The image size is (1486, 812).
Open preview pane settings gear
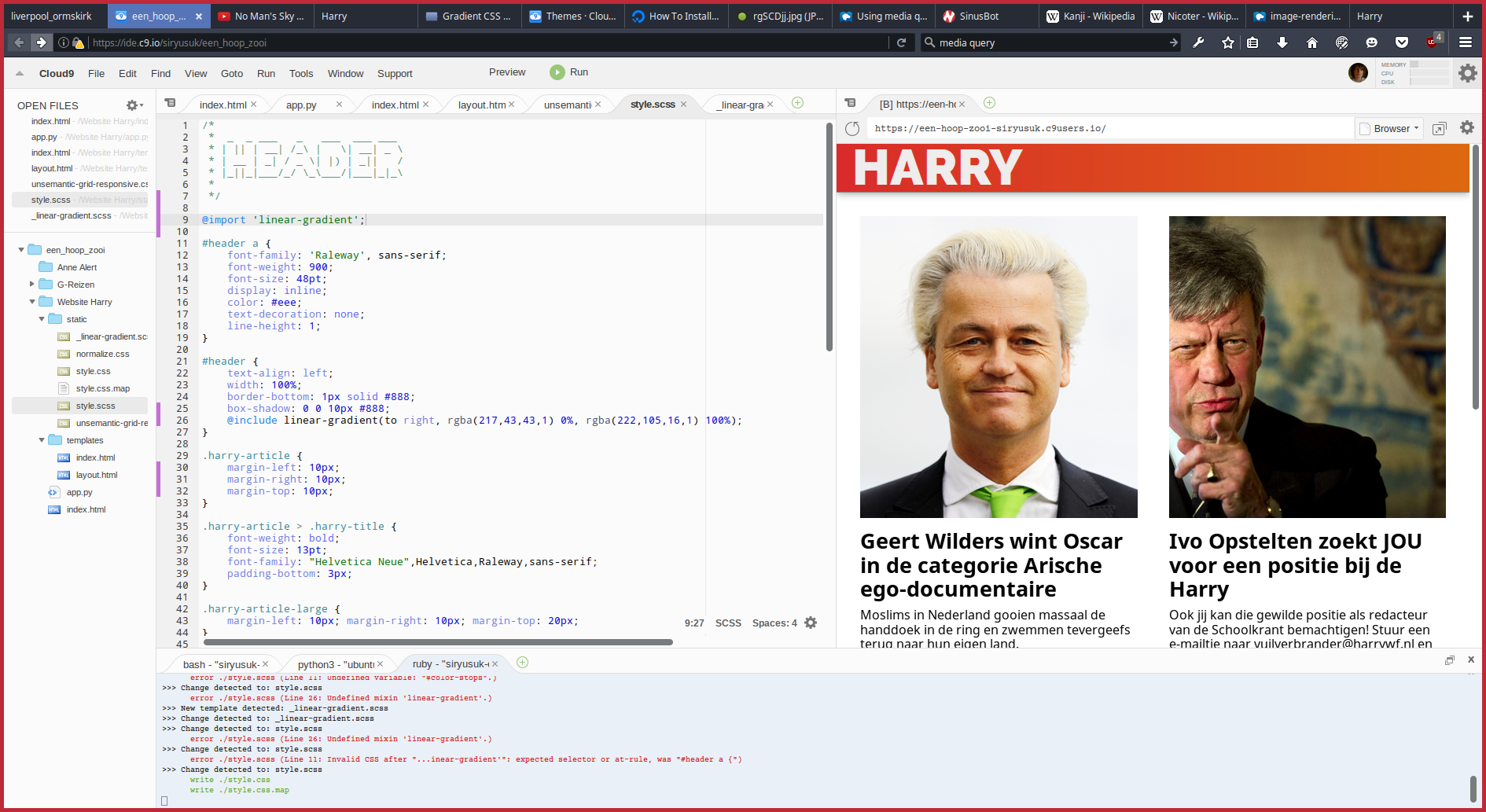click(x=1467, y=128)
